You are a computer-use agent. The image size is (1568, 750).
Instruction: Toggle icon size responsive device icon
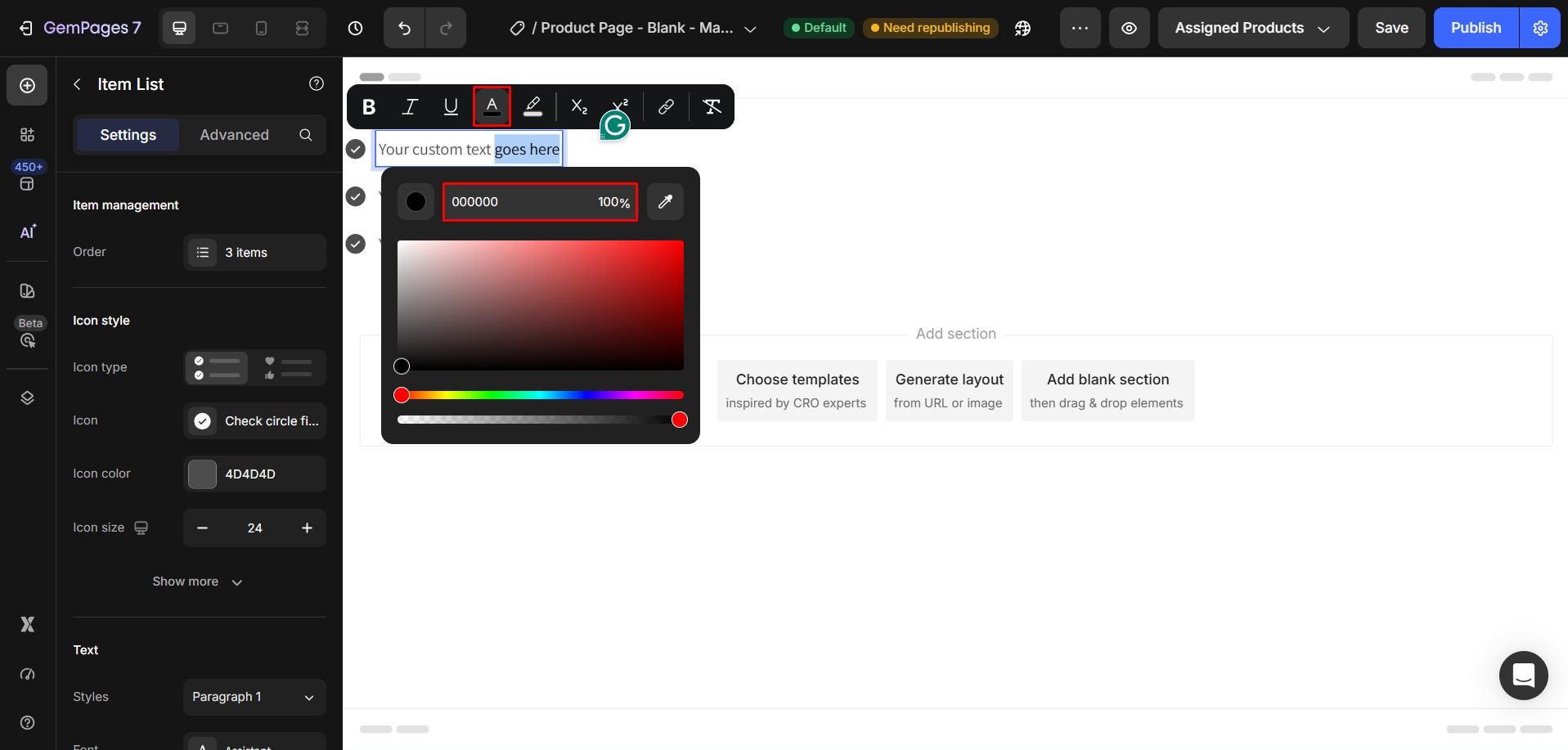[x=141, y=528]
